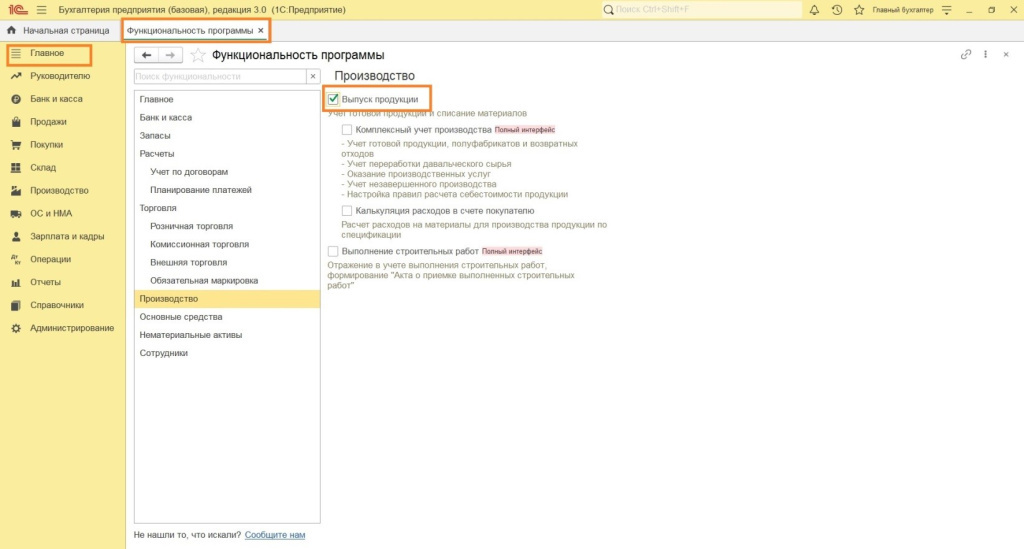Add page to favorites star icon
Screen dimensions: 1024x549
click(198, 55)
